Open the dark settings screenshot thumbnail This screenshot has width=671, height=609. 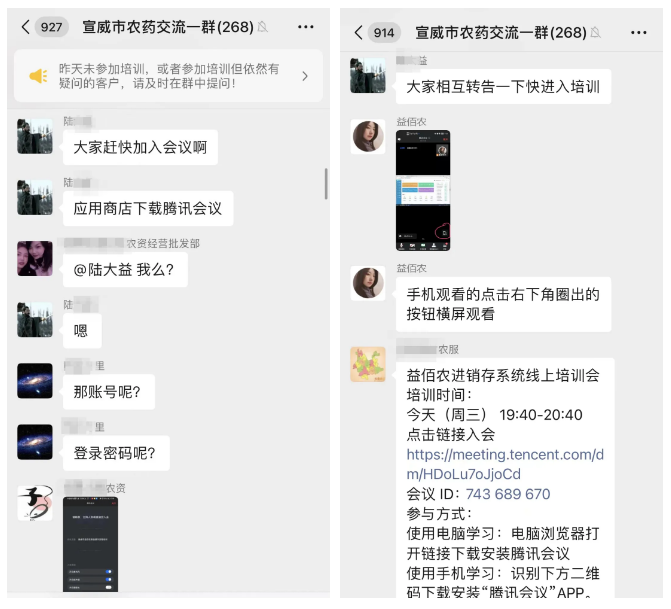point(90,544)
